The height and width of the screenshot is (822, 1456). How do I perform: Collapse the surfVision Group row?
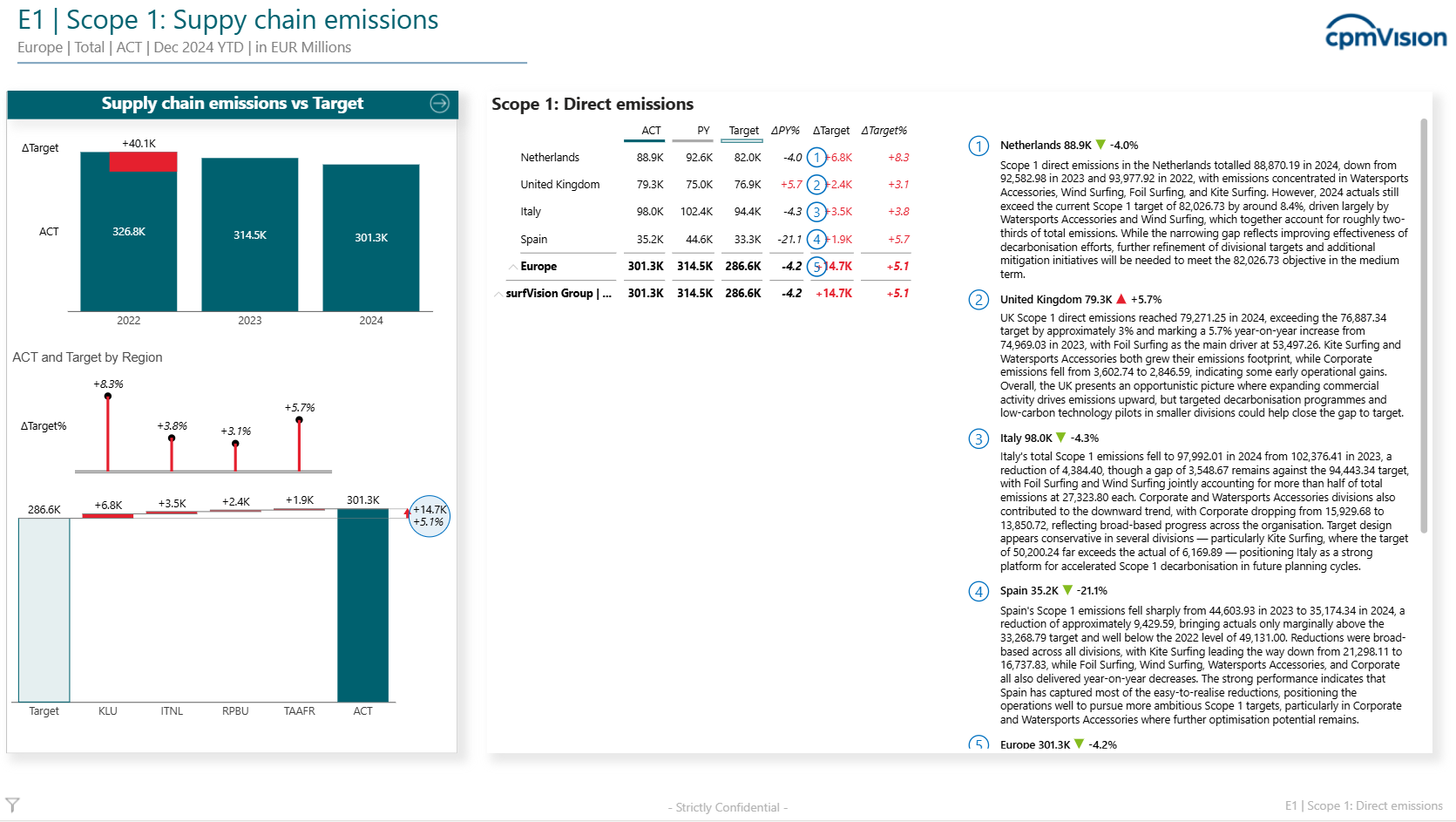tap(498, 294)
